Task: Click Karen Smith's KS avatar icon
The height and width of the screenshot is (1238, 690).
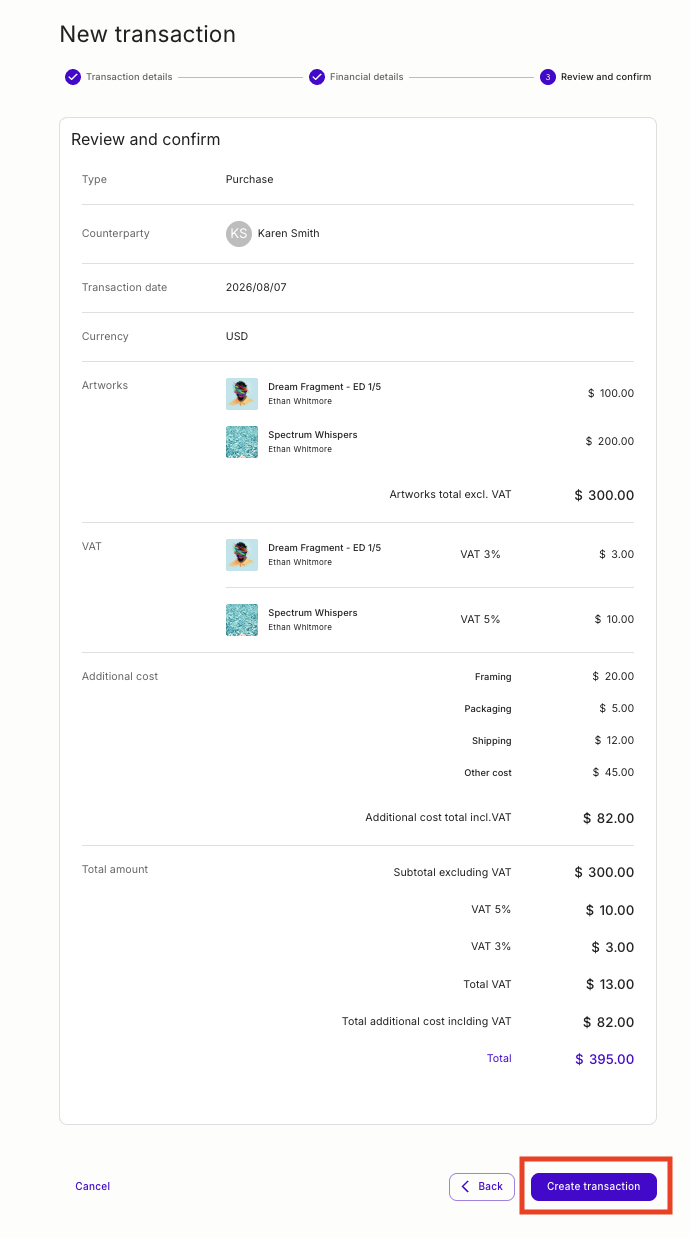Action: [238, 233]
